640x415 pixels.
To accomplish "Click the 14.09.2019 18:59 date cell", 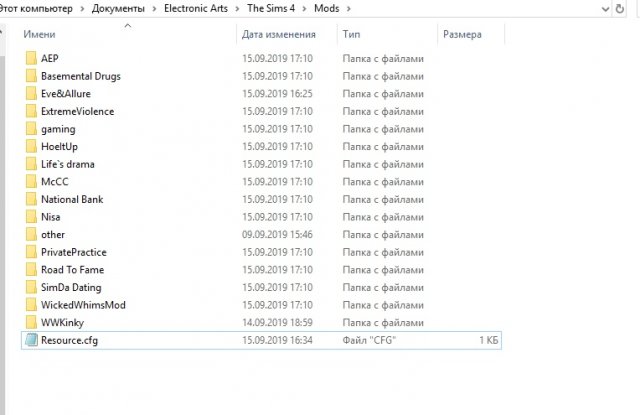I will pos(278,322).
